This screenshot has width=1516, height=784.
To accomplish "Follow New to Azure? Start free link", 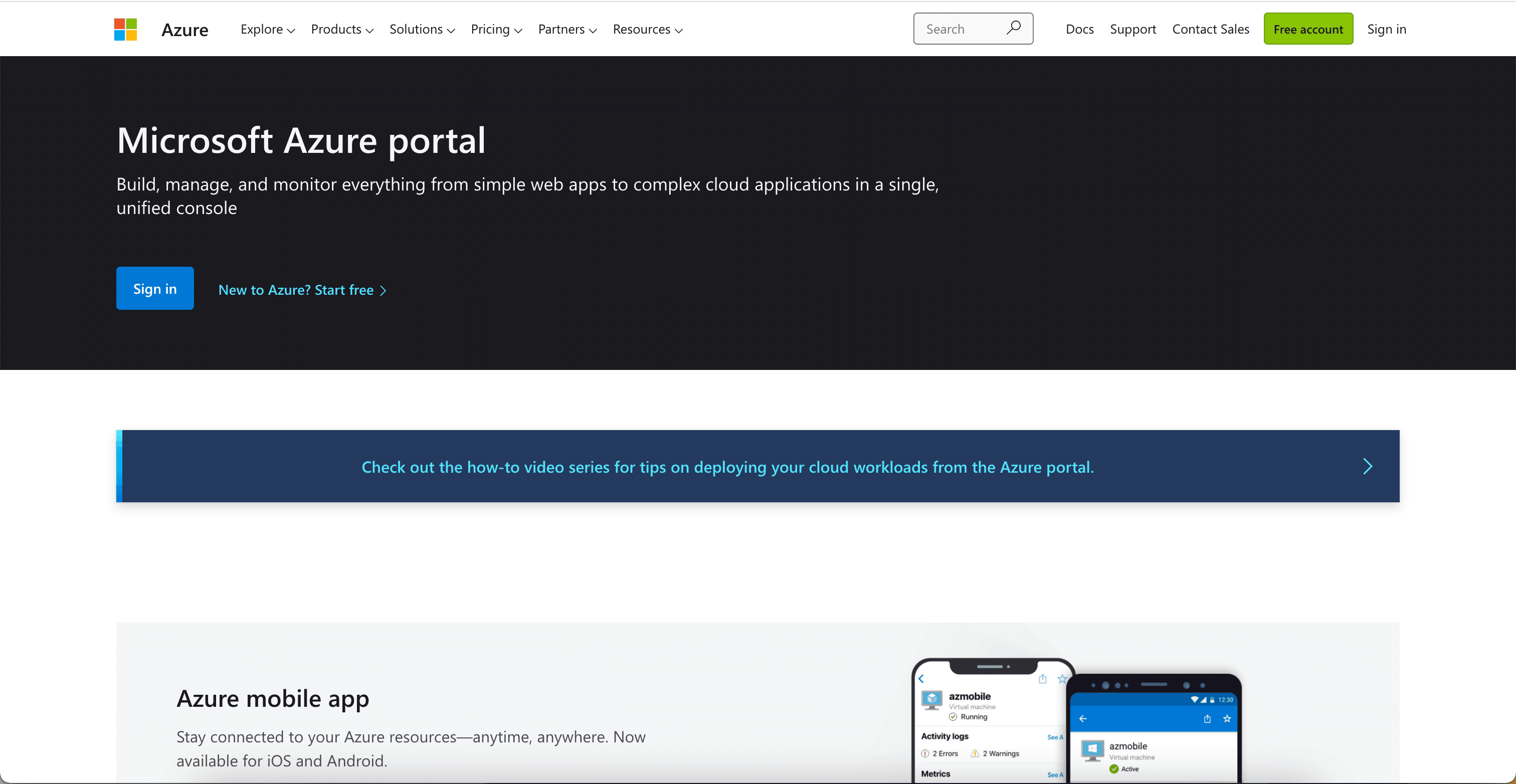I will pos(302,290).
